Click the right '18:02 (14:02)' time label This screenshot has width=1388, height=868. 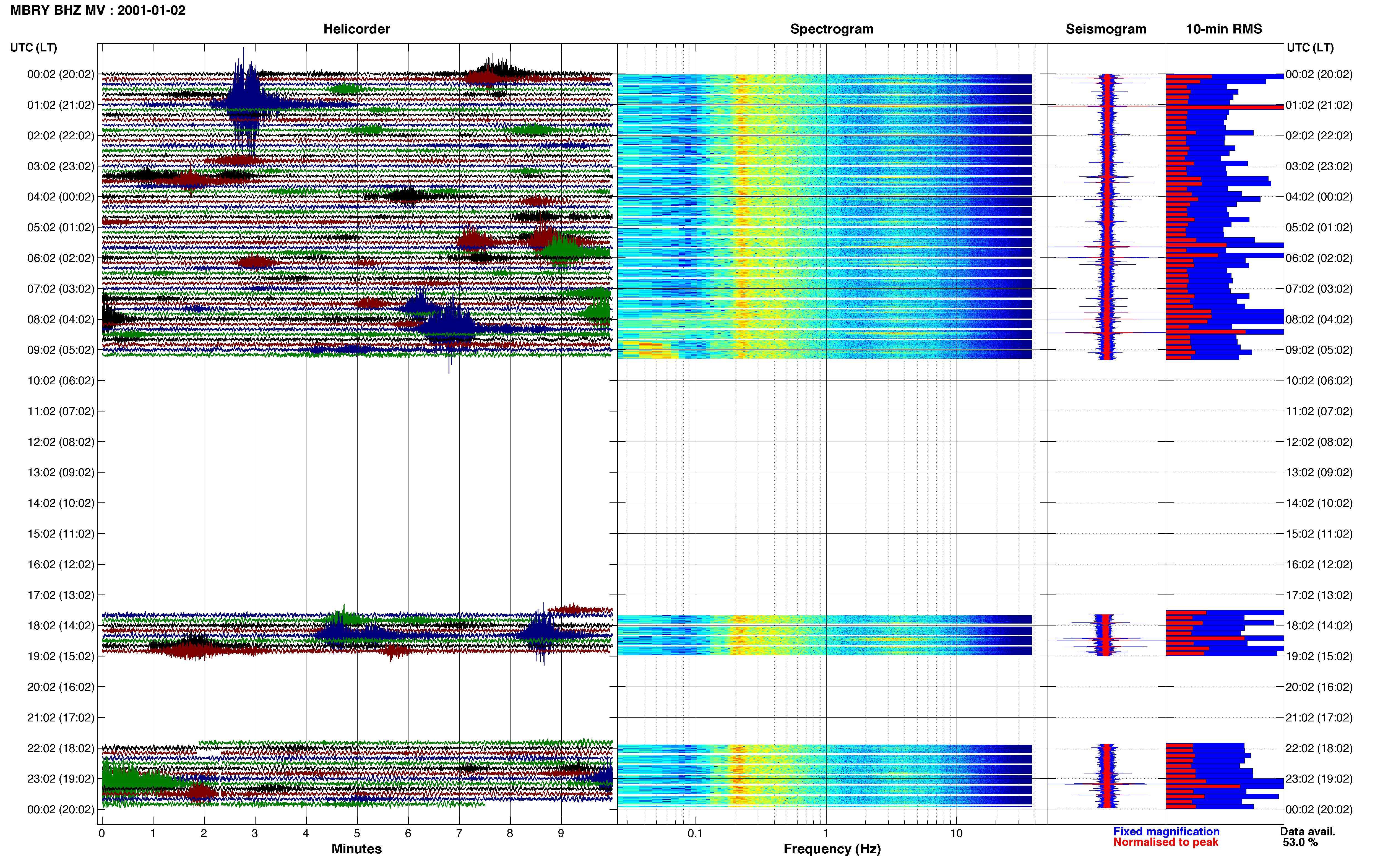click(1319, 626)
